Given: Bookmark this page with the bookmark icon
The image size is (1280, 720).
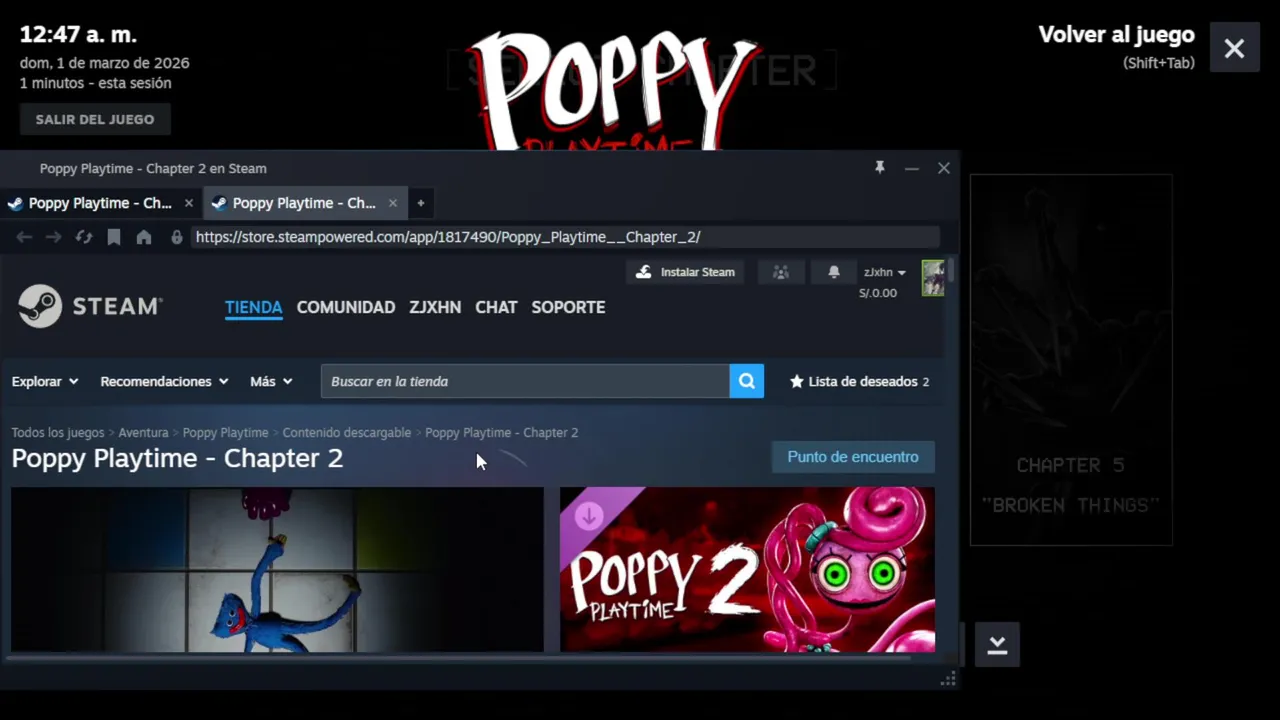Looking at the screenshot, I should tap(114, 237).
